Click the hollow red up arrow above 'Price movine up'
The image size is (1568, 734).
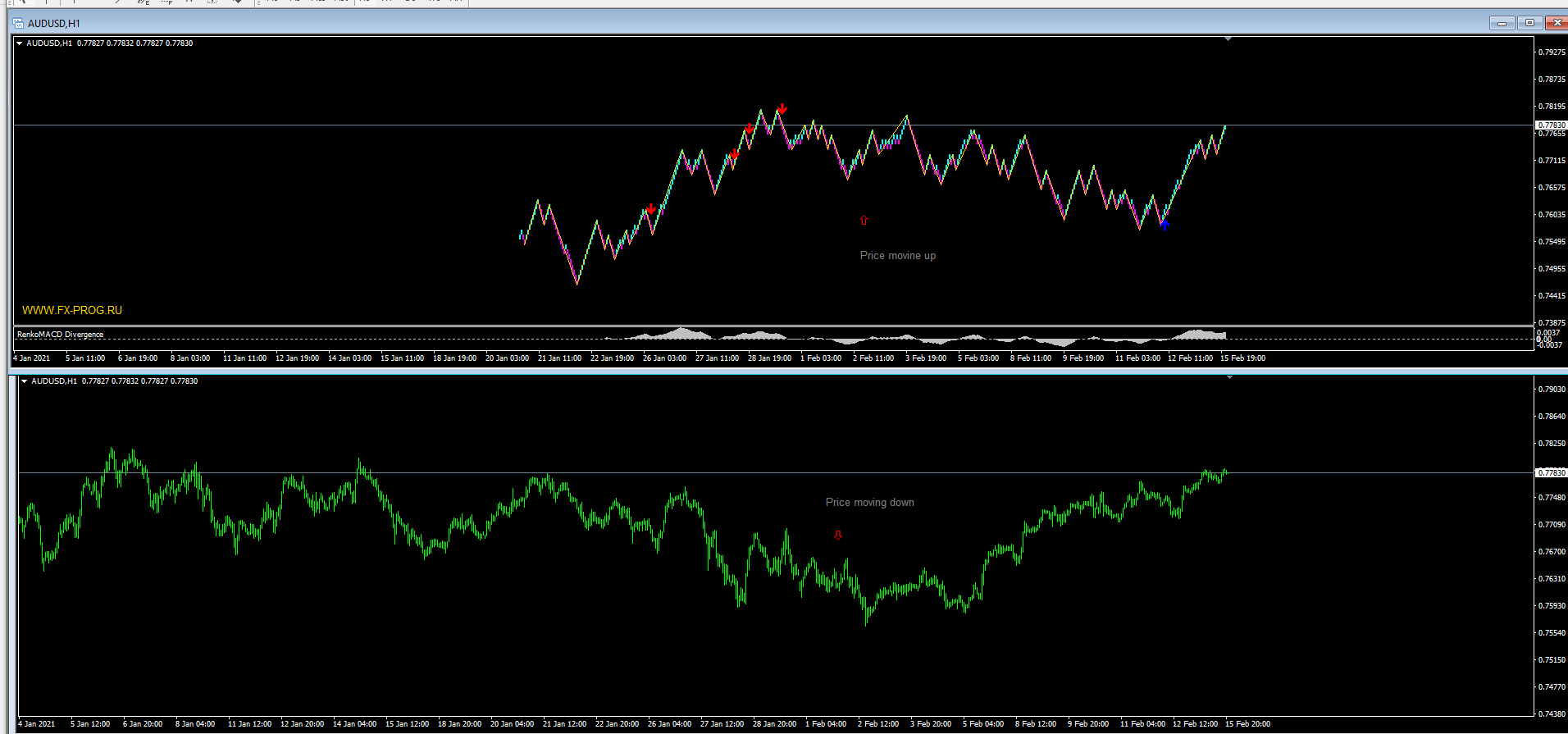click(x=864, y=220)
